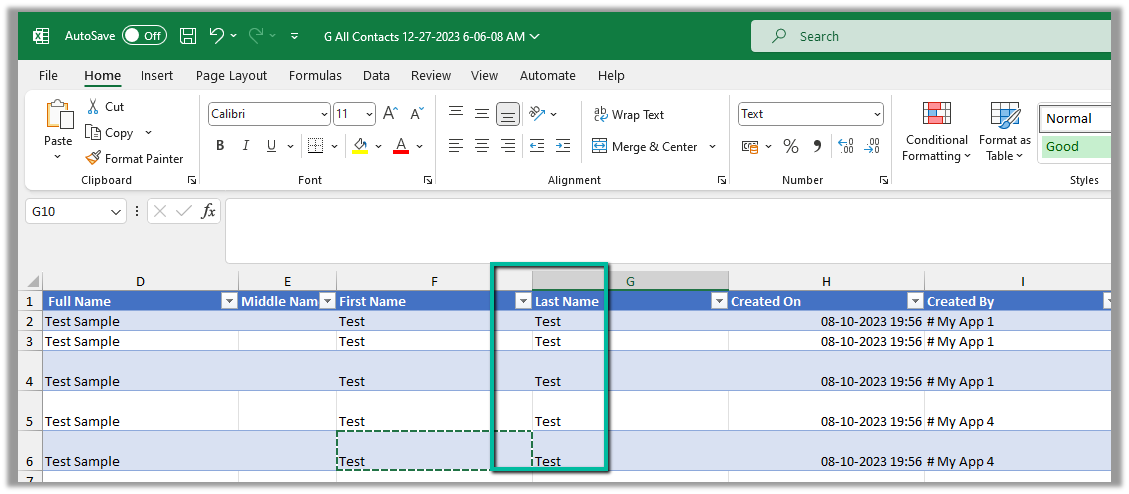The height and width of the screenshot is (494, 1129).
Task: Click the Cut scissors icon
Action: (x=93, y=106)
